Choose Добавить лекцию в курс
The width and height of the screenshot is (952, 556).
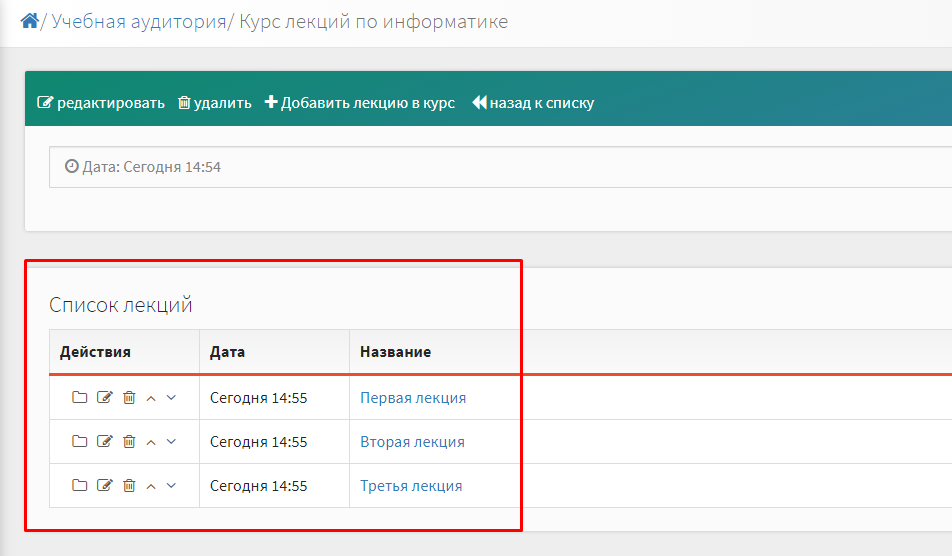(x=360, y=103)
